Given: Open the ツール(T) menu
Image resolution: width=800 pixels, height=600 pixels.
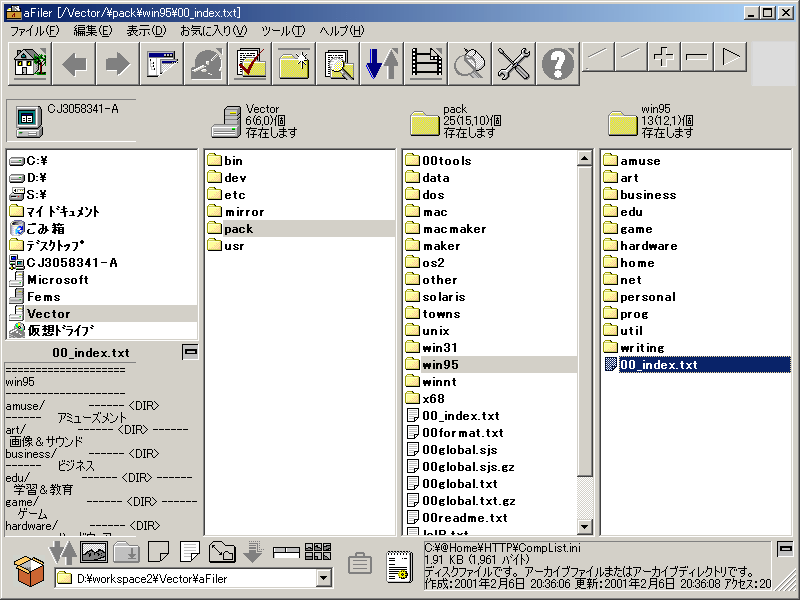Looking at the screenshot, I should click(283, 31).
